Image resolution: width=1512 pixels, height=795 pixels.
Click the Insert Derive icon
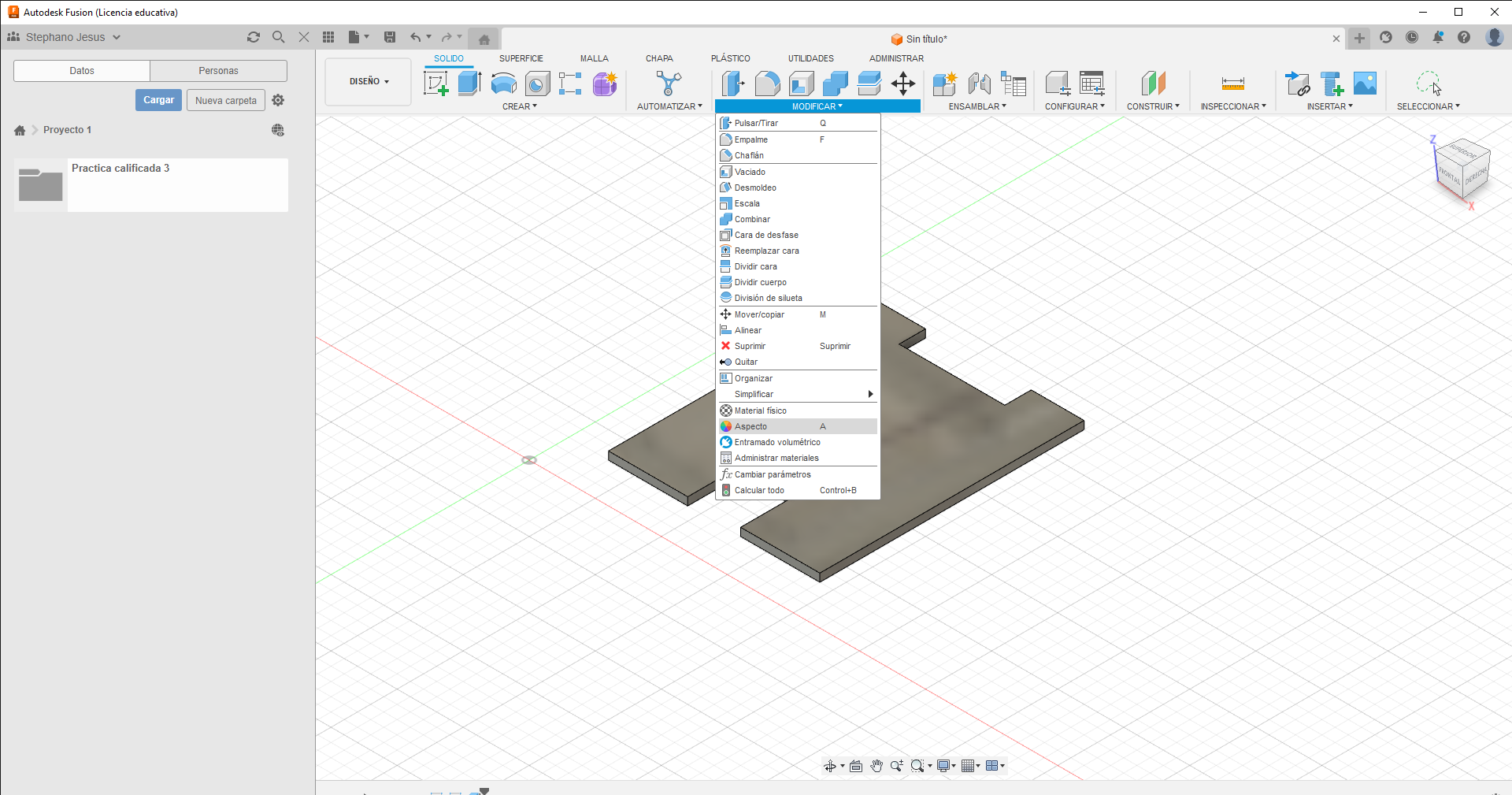point(1297,83)
